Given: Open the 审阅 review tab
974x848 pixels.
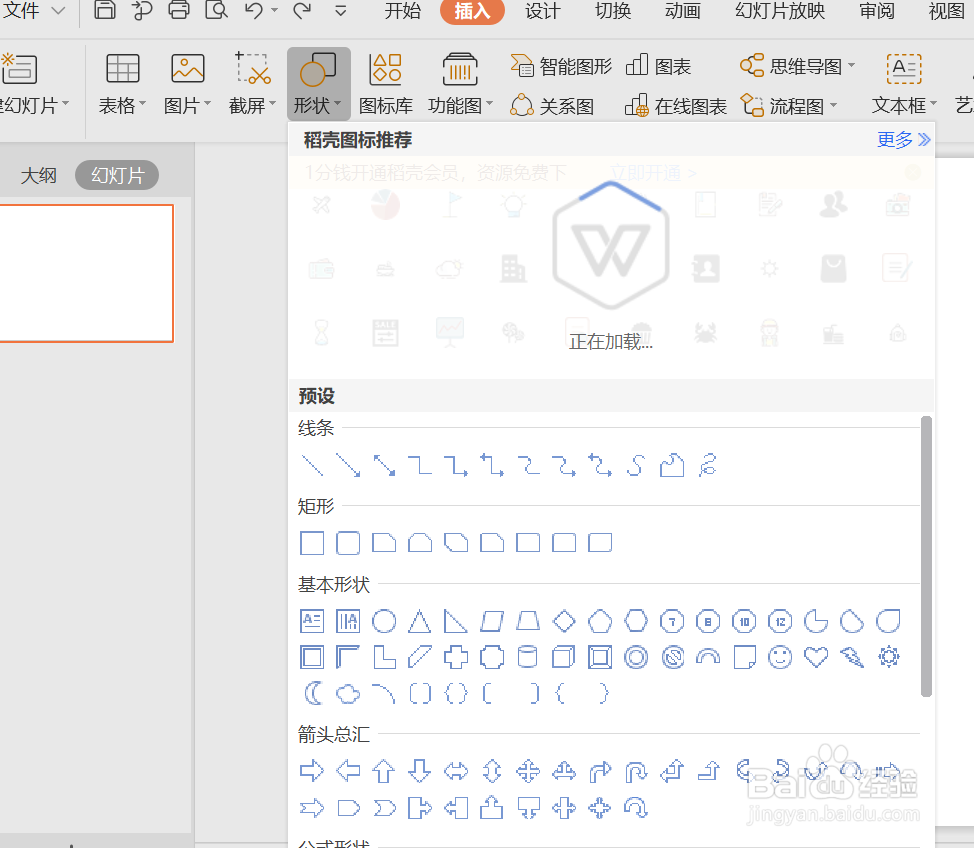Looking at the screenshot, I should click(876, 11).
